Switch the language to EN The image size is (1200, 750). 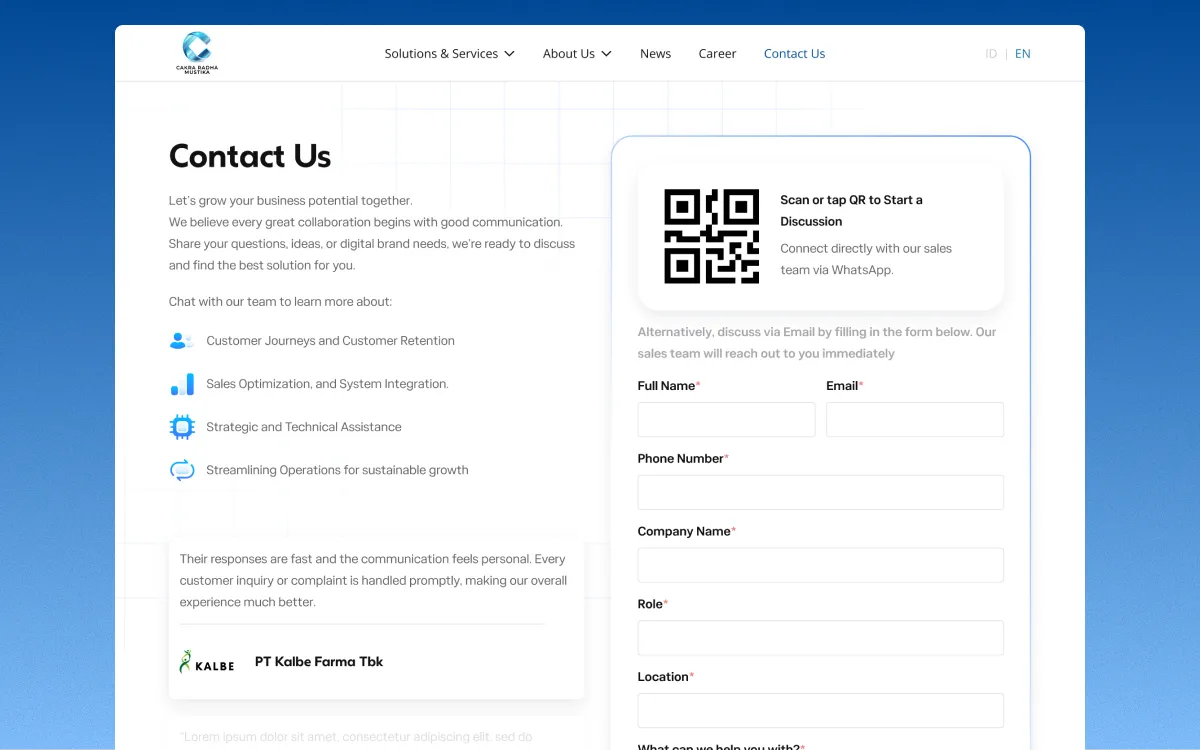pyautogui.click(x=1022, y=54)
